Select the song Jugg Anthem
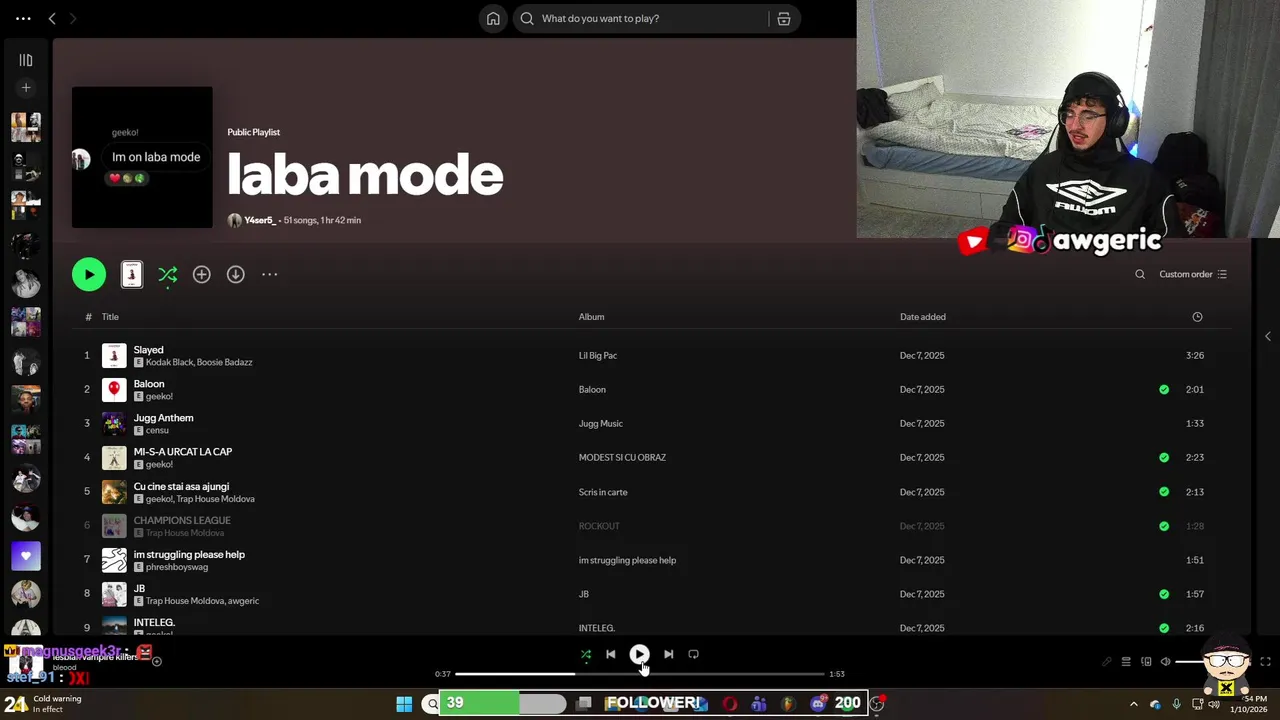Screen dimensions: 1280x720 coord(163,418)
